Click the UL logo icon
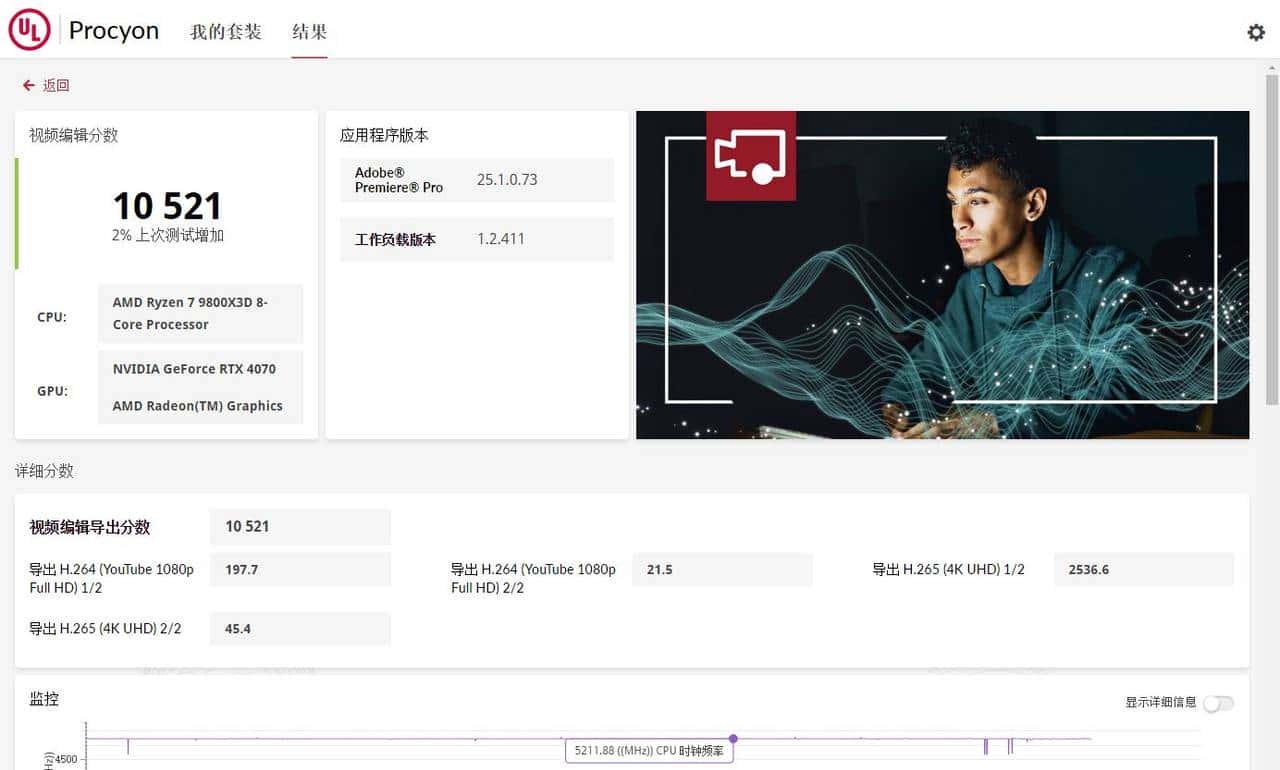The image size is (1280, 770). (x=29, y=29)
